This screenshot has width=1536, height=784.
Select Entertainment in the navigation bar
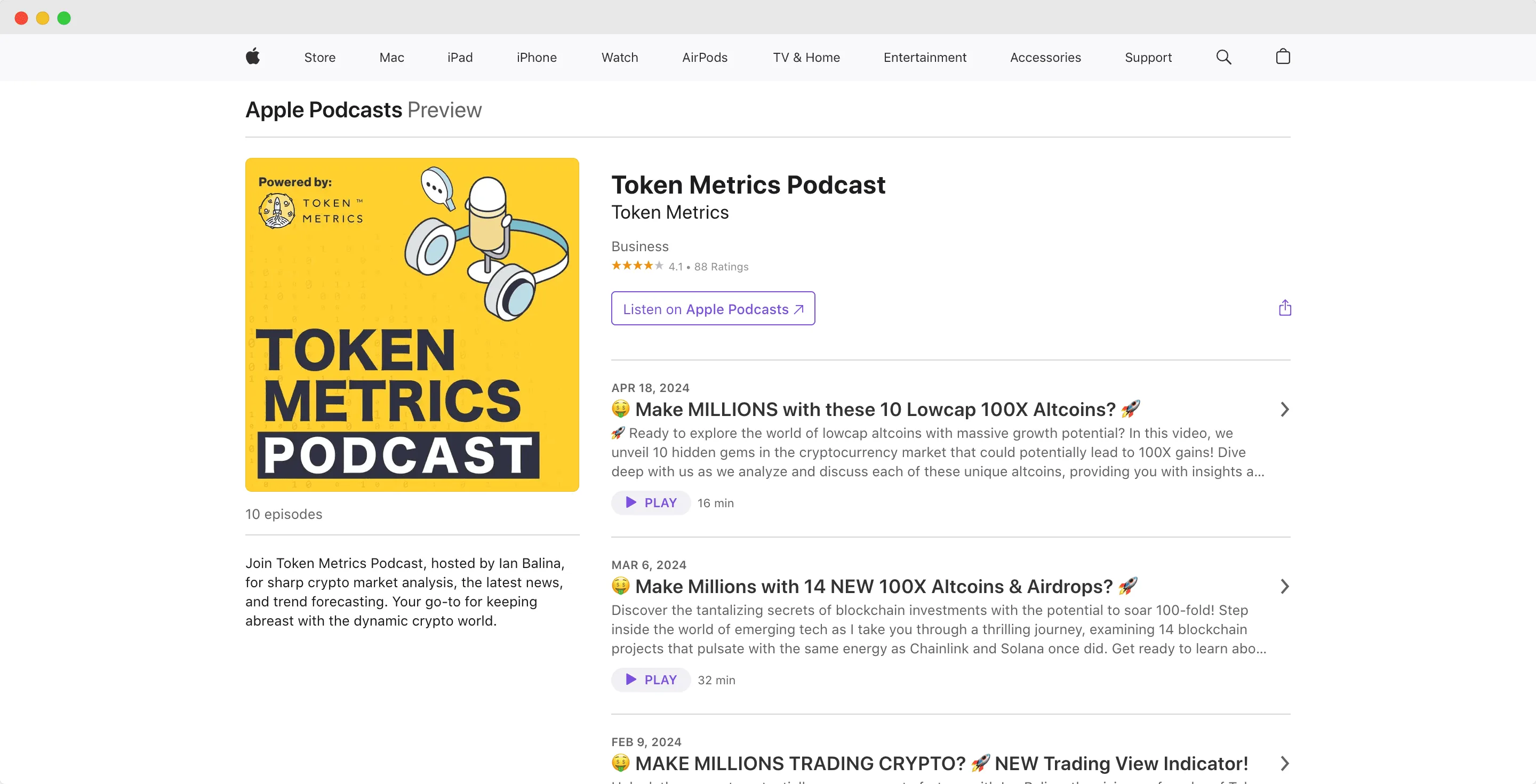coord(924,57)
